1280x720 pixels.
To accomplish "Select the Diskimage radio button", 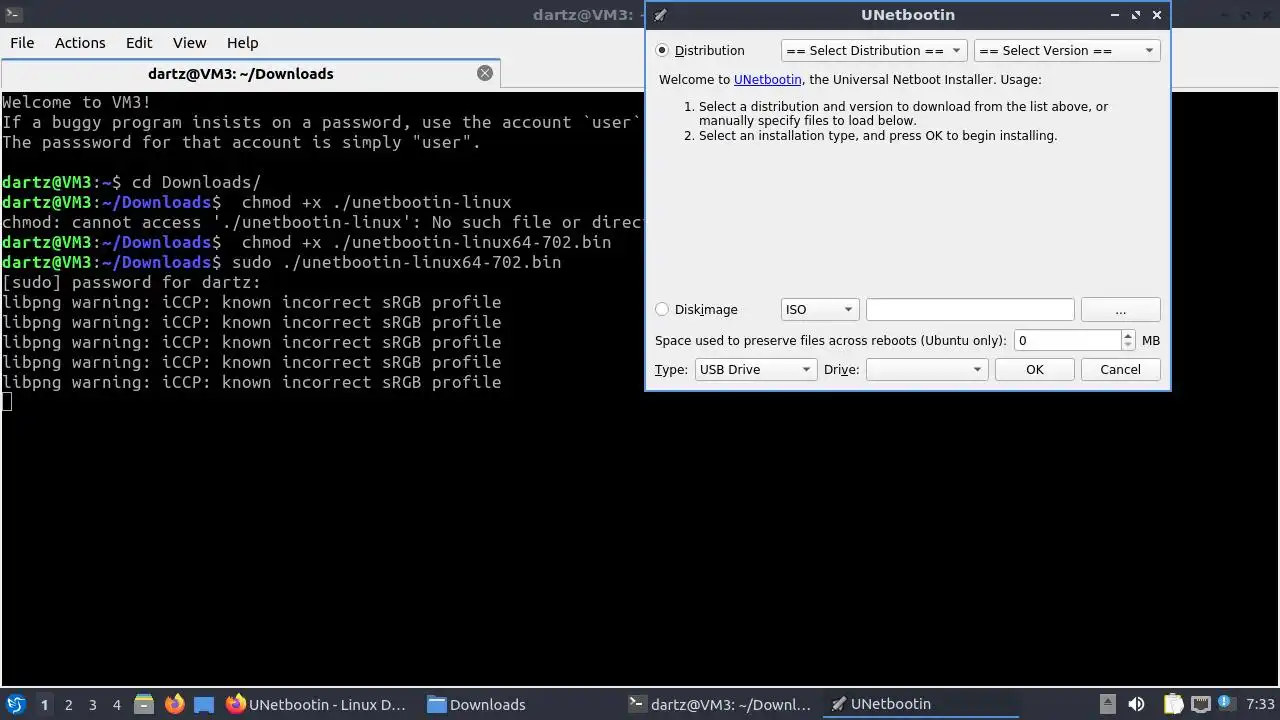I will [x=662, y=309].
